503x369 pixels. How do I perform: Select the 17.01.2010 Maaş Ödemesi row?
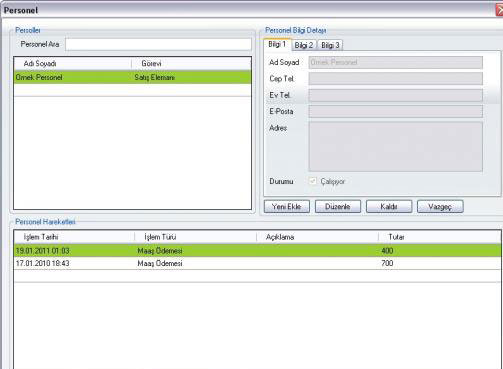[257, 263]
